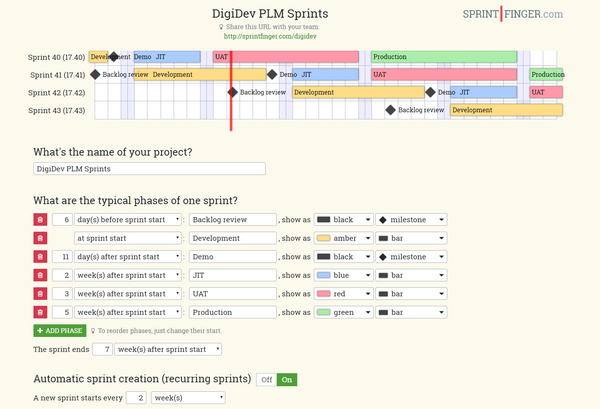Image resolution: width=600 pixels, height=409 pixels.
Task: Delete the Production phase row
Action: point(40,312)
